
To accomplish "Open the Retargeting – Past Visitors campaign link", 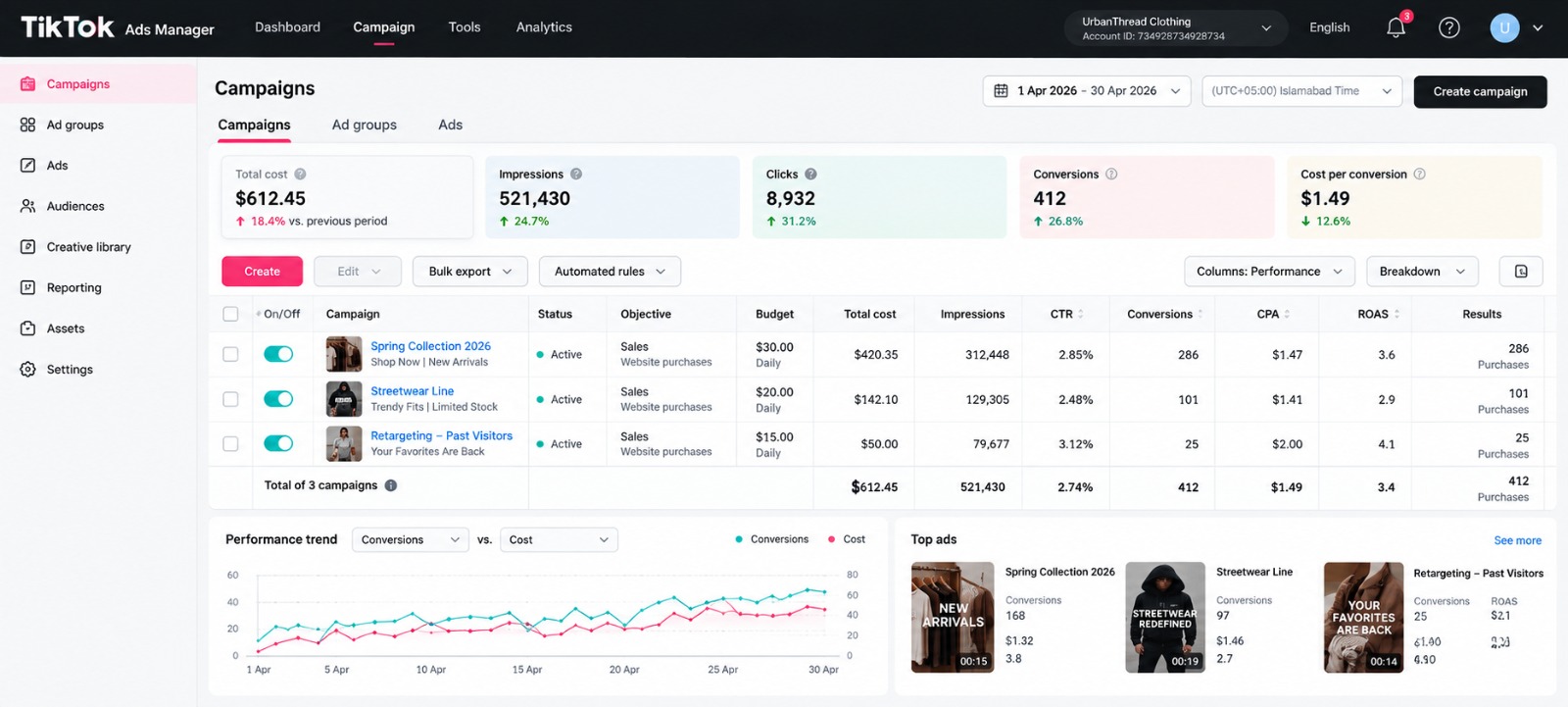I will [441, 435].
